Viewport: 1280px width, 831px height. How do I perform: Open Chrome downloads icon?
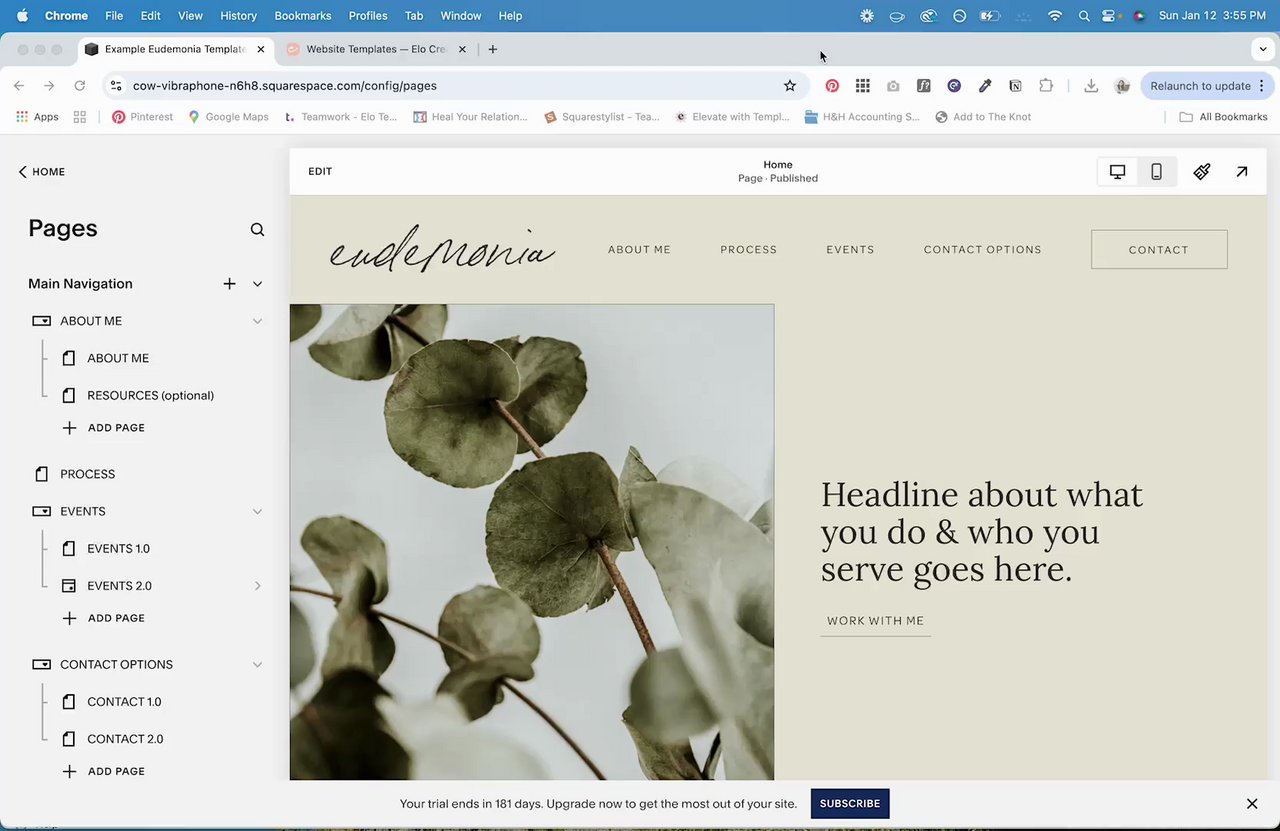click(1091, 86)
